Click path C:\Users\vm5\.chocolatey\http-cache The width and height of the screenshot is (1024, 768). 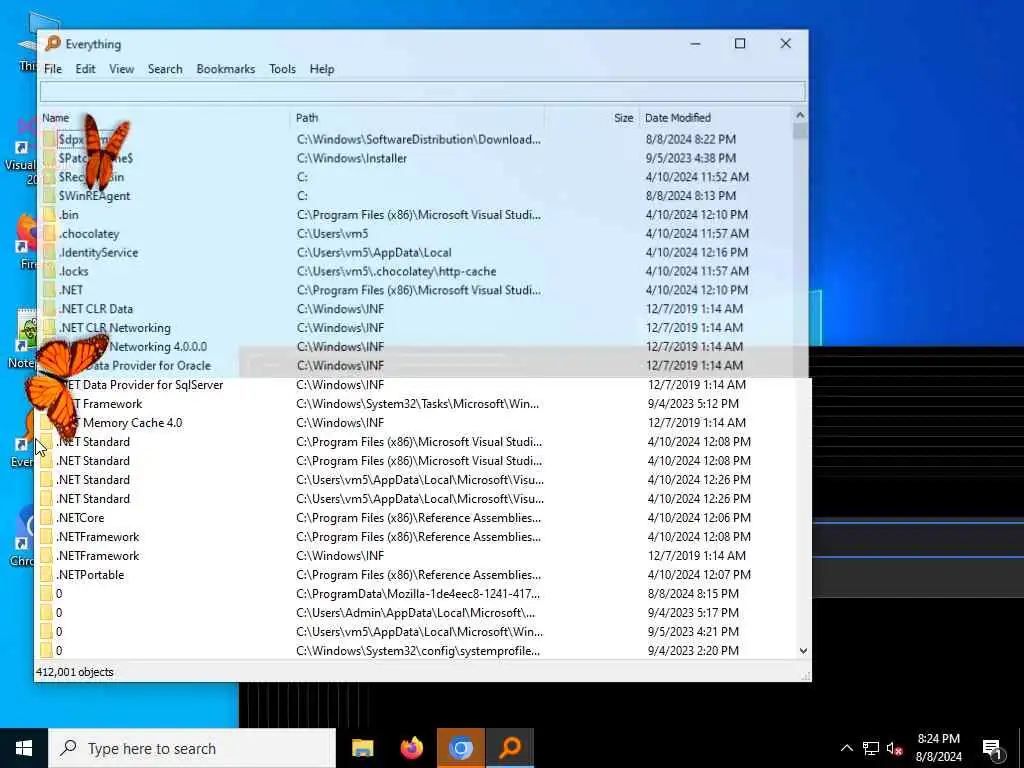point(396,271)
